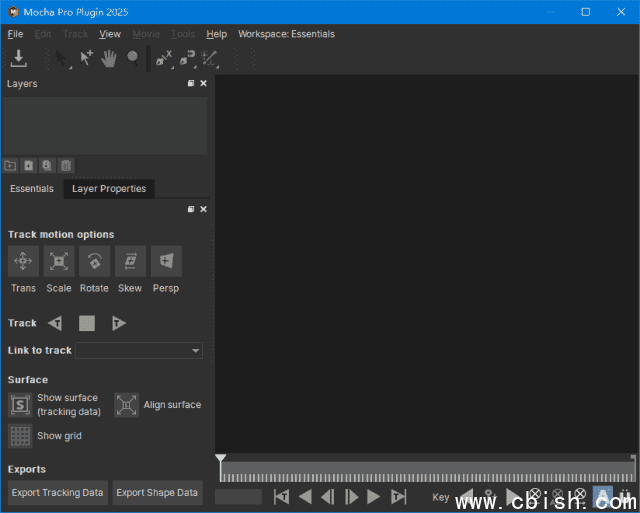This screenshot has height=513, width=640.
Task: Go to the in point
Action: (x=282, y=497)
